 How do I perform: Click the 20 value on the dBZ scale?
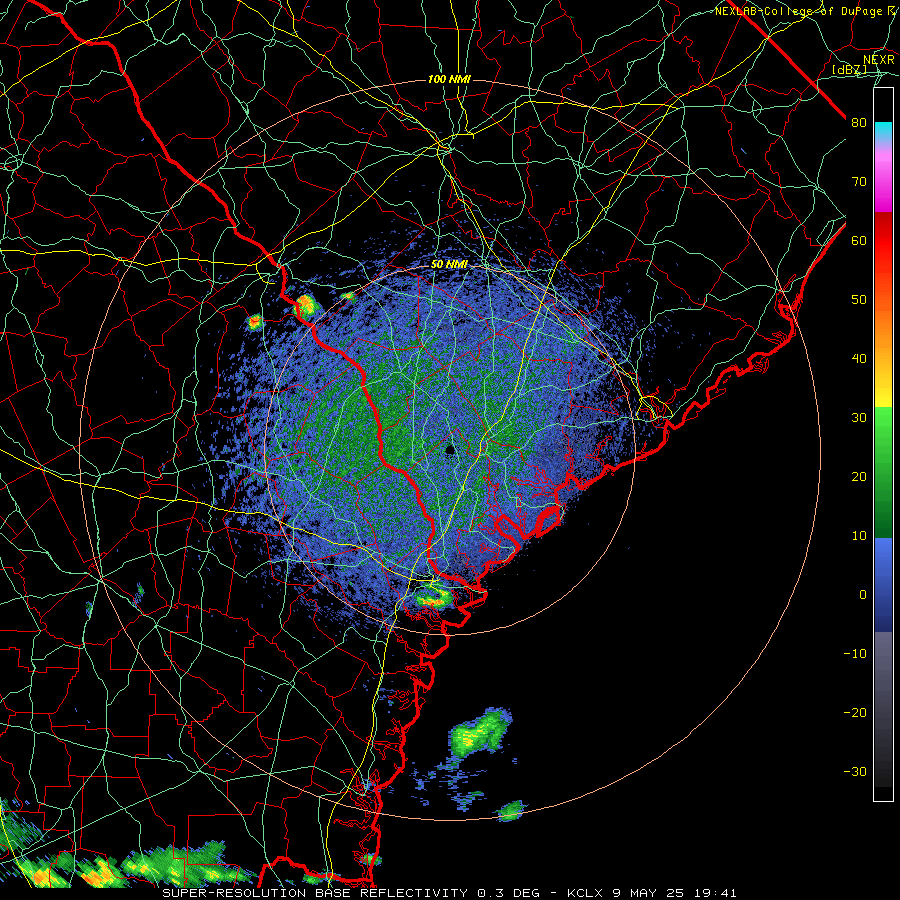pos(859,476)
